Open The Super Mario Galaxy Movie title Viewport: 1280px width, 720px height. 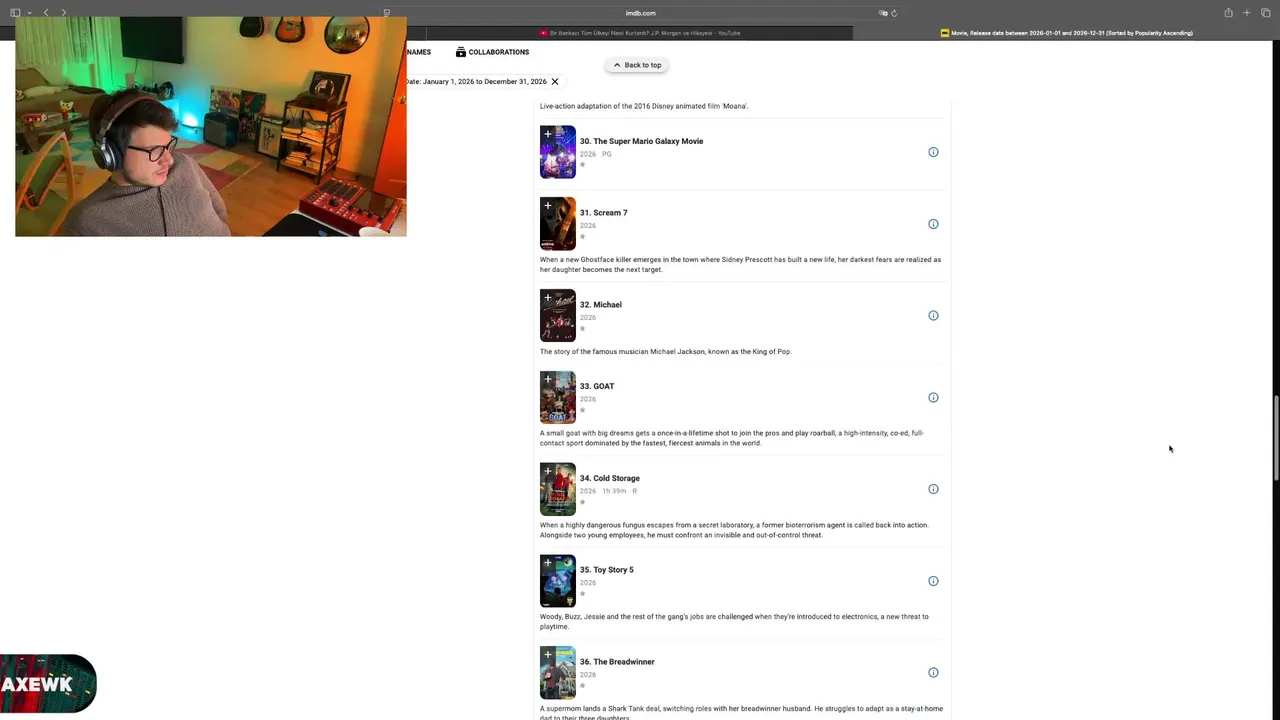641,141
